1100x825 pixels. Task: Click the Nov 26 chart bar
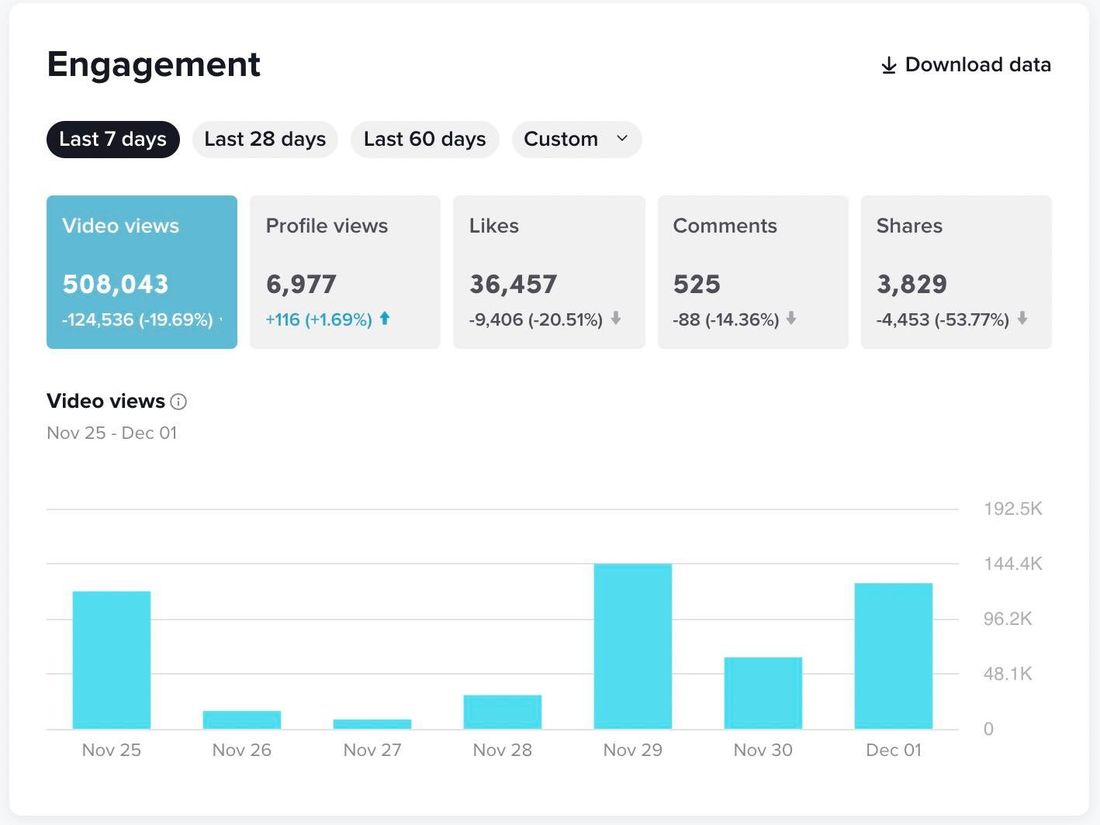click(242, 720)
